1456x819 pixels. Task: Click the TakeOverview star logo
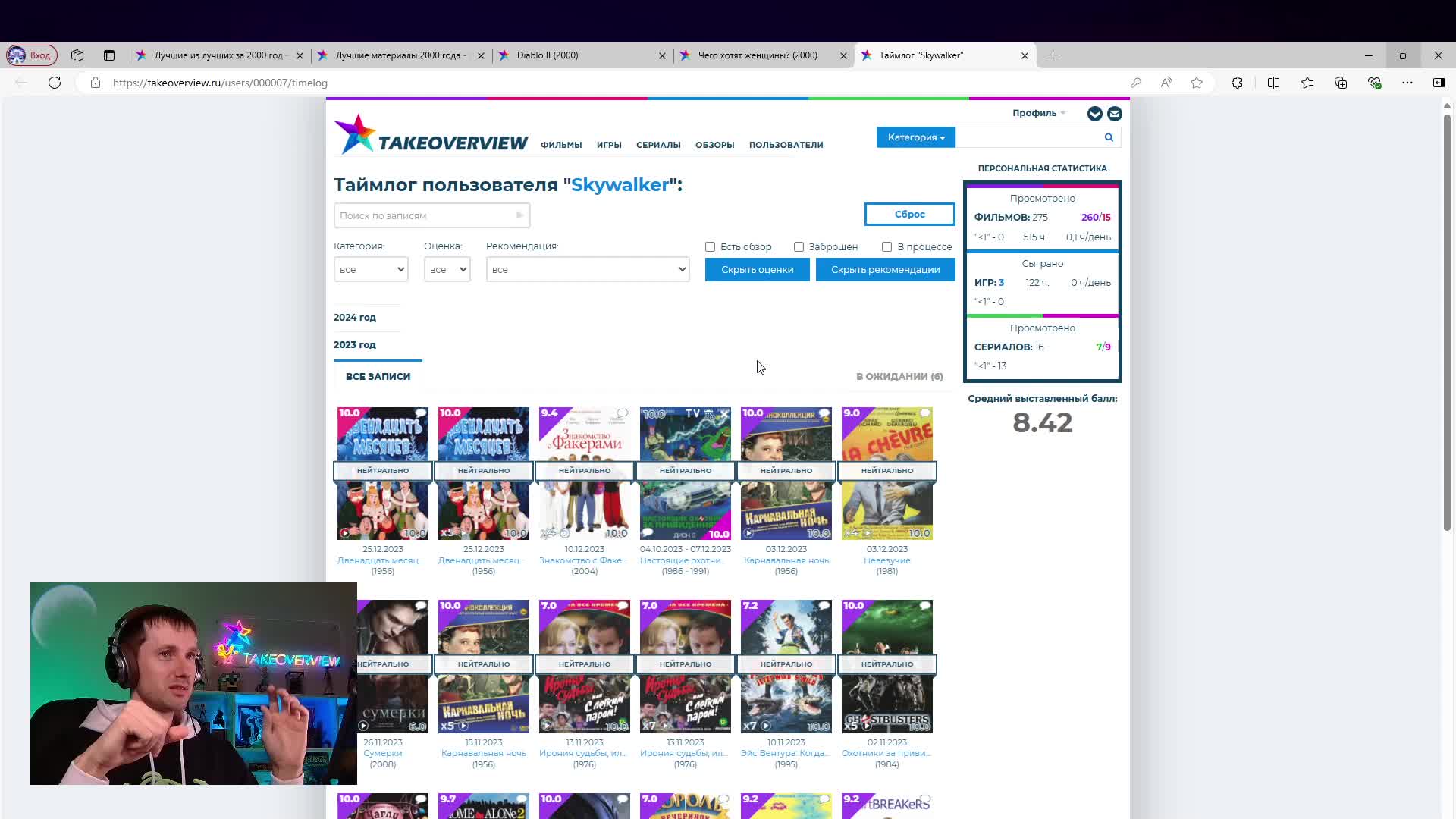click(355, 134)
